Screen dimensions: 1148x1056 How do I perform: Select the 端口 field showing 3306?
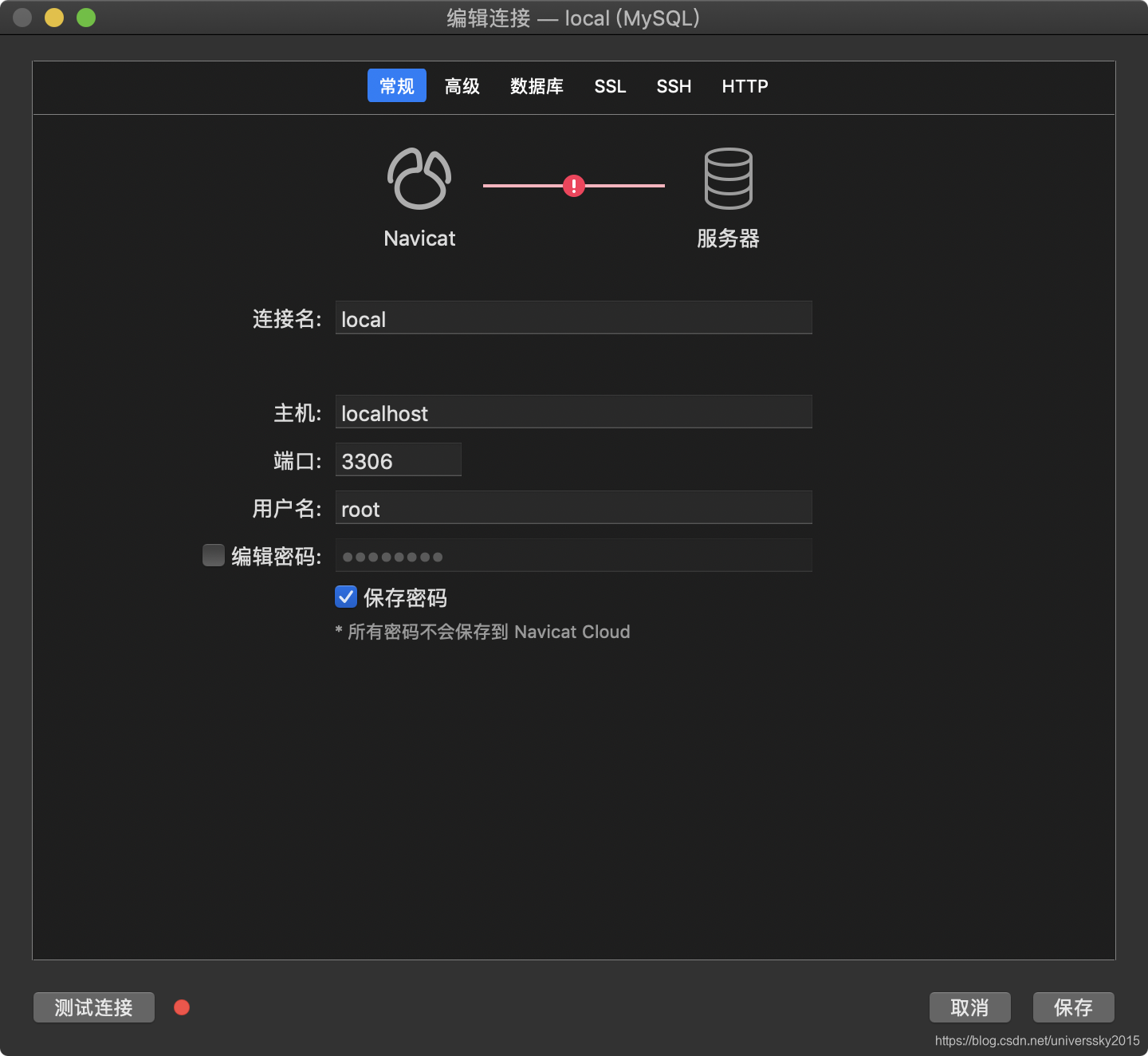(x=398, y=459)
